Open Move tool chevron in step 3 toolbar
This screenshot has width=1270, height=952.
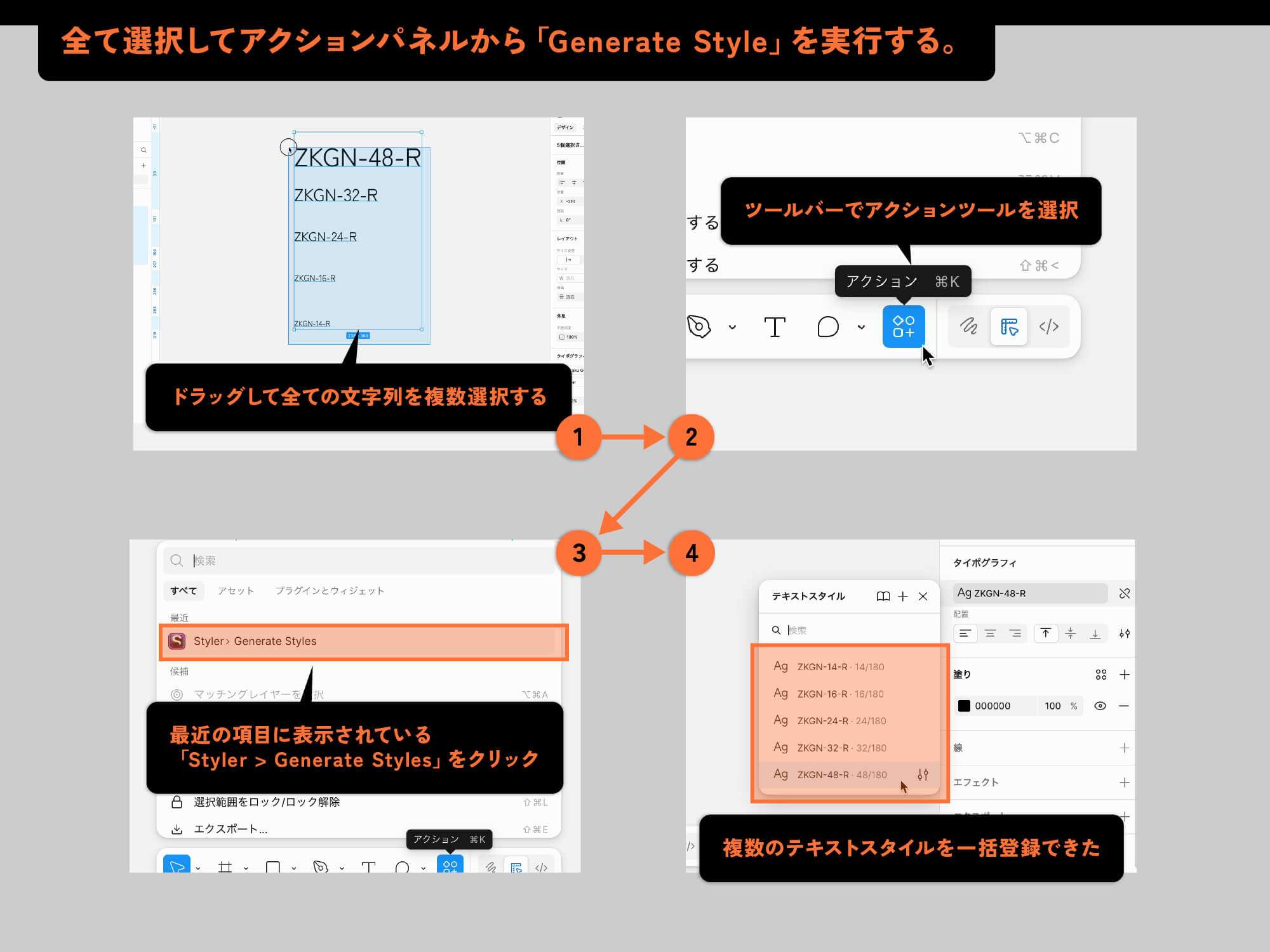tap(198, 868)
